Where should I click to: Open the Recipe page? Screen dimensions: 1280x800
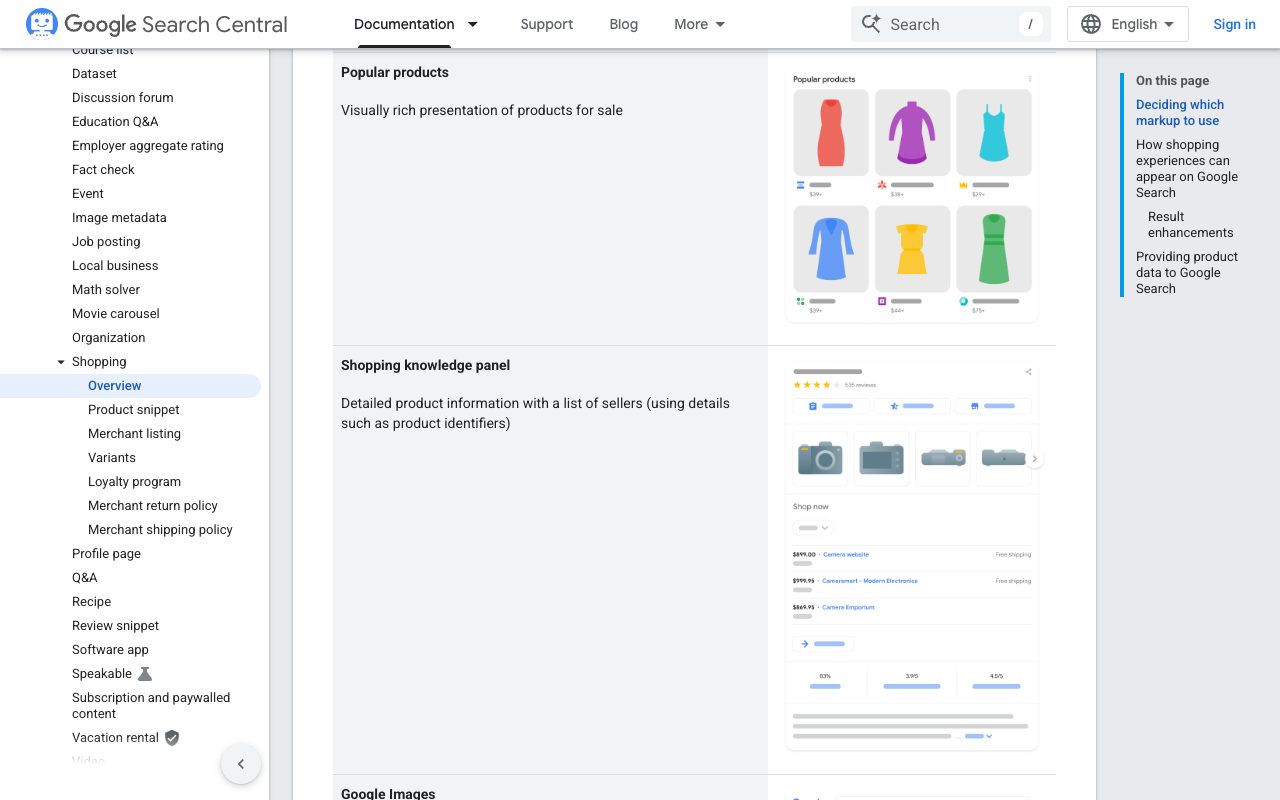91,602
